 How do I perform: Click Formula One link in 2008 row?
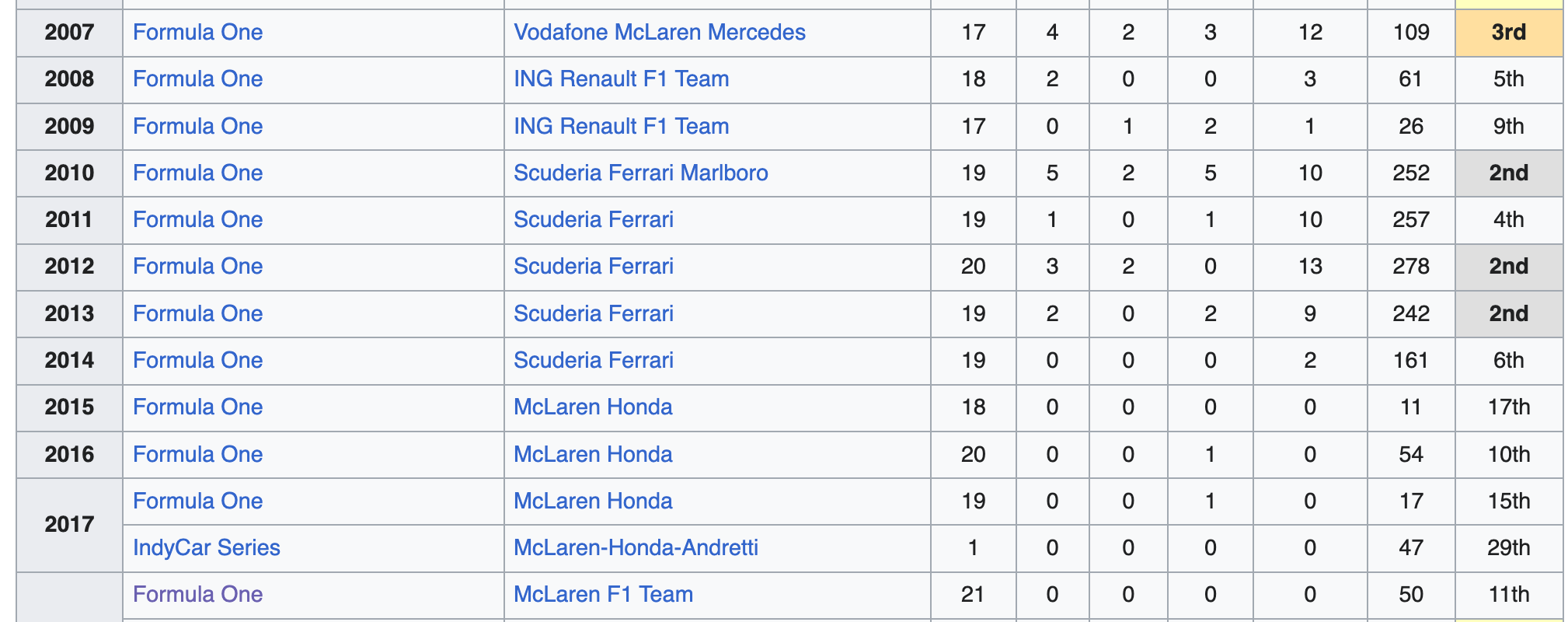(x=197, y=79)
